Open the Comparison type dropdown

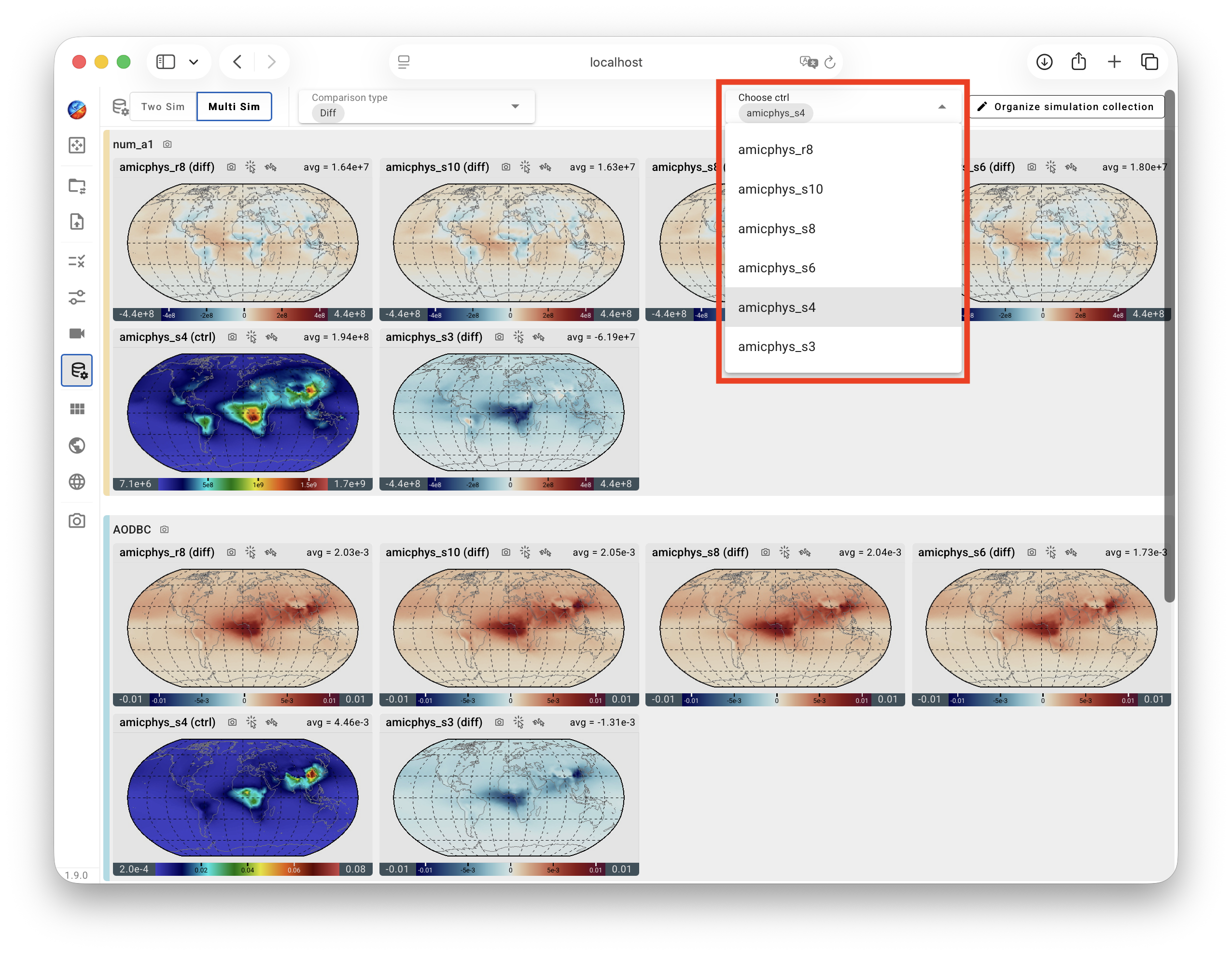coord(416,106)
